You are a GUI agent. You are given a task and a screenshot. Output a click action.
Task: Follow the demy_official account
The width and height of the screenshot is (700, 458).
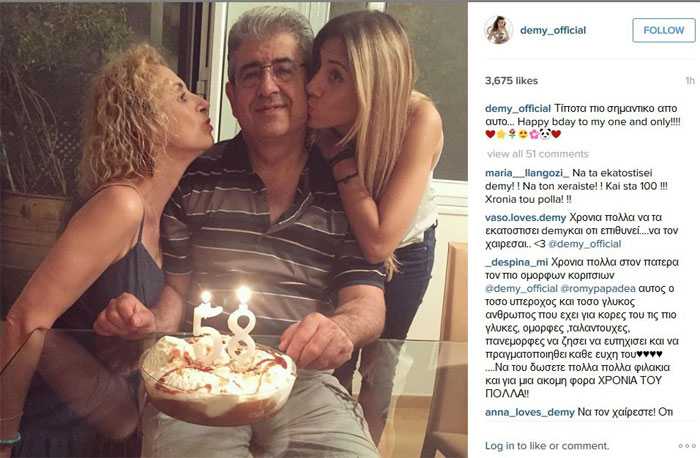(663, 30)
